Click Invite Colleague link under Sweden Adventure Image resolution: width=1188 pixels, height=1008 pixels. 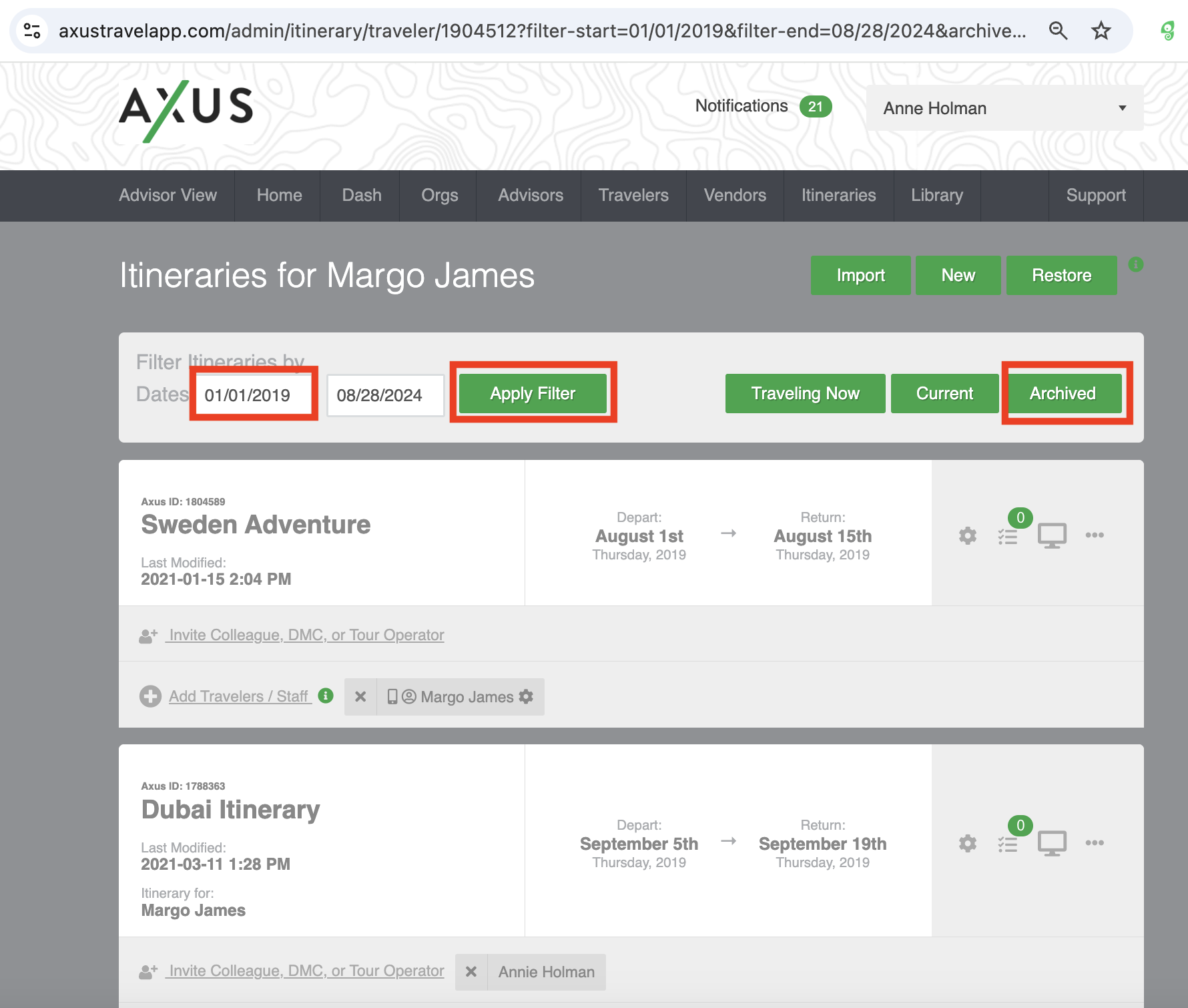click(306, 635)
